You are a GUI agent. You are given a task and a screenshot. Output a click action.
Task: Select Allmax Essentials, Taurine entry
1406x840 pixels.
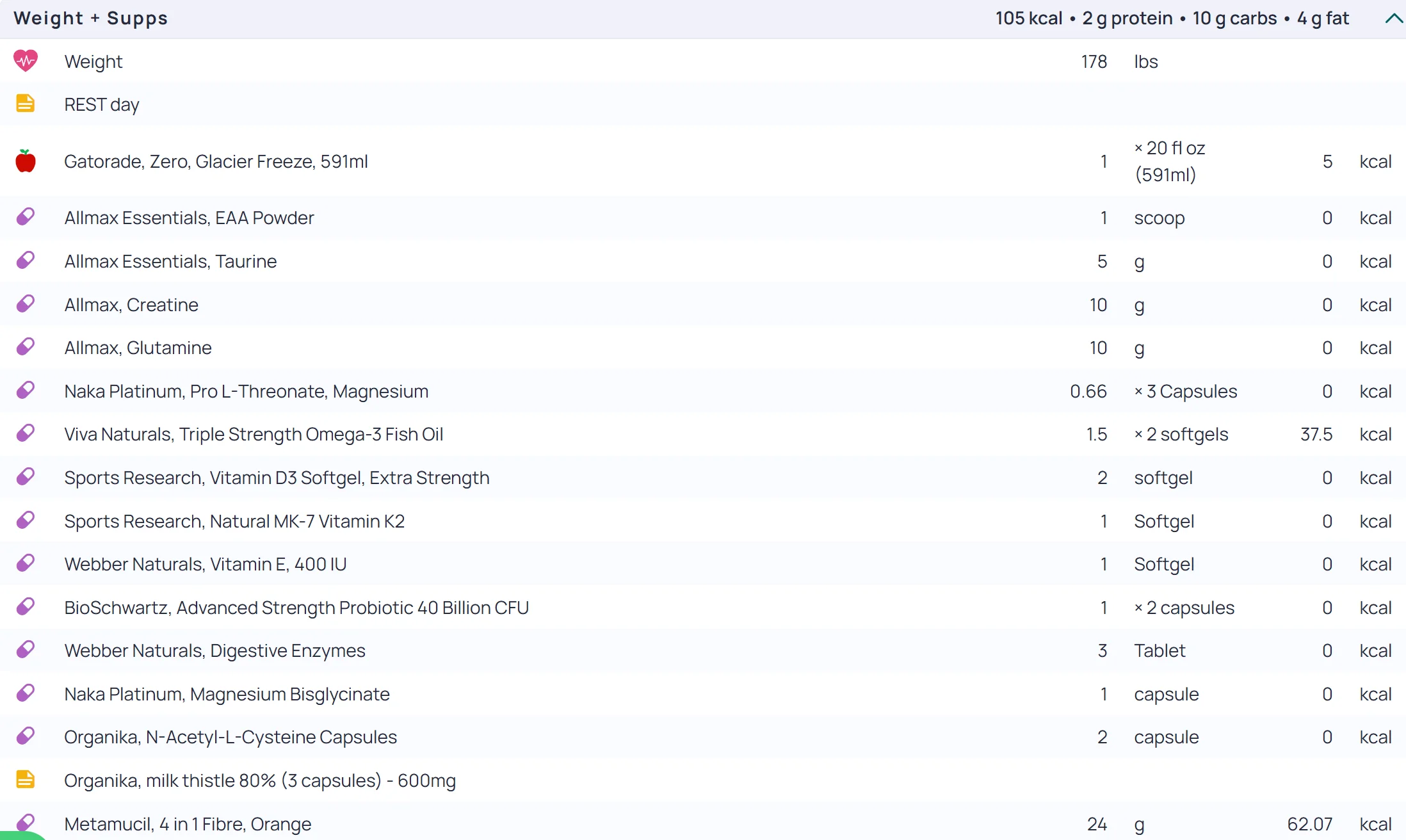point(170,261)
